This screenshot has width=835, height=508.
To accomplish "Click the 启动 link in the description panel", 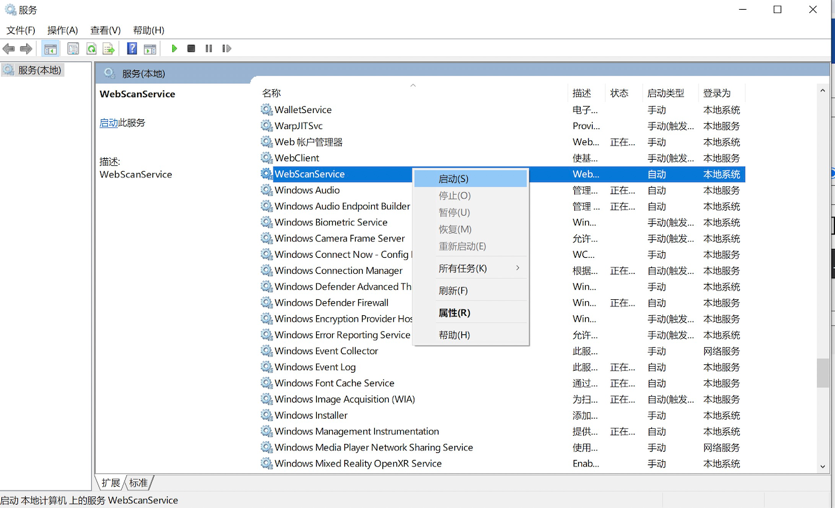I will click(x=109, y=123).
